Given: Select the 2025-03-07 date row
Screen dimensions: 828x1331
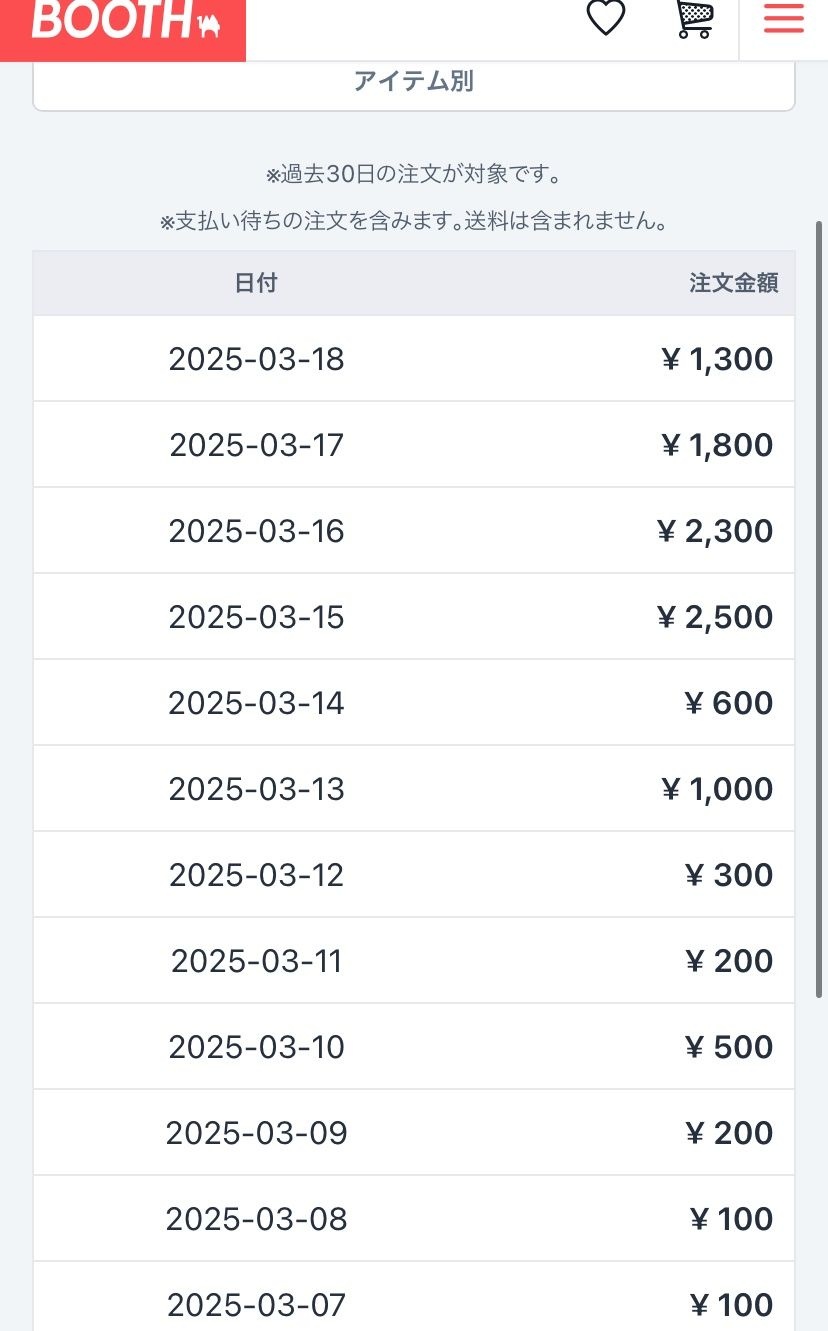Looking at the screenshot, I should [256, 1305].
